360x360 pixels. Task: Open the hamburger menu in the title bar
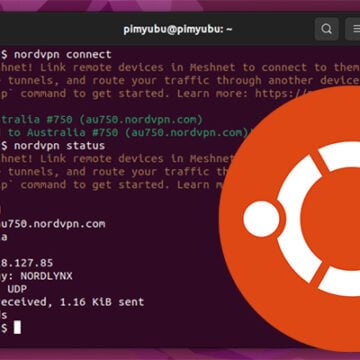coord(353,29)
